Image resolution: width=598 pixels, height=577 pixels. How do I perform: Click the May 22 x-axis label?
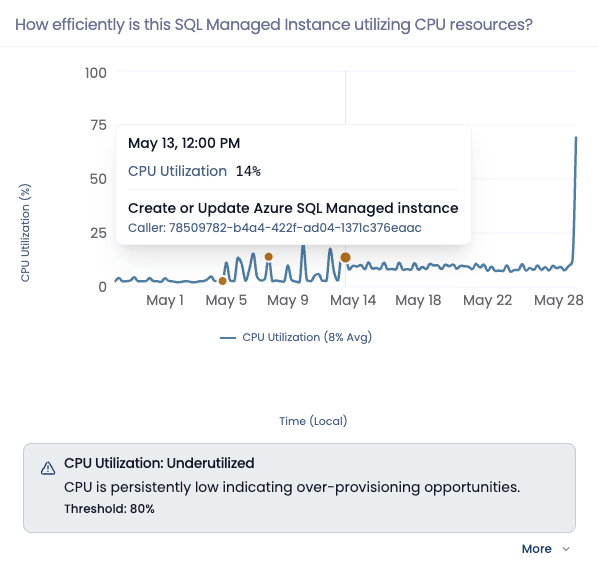487,301
